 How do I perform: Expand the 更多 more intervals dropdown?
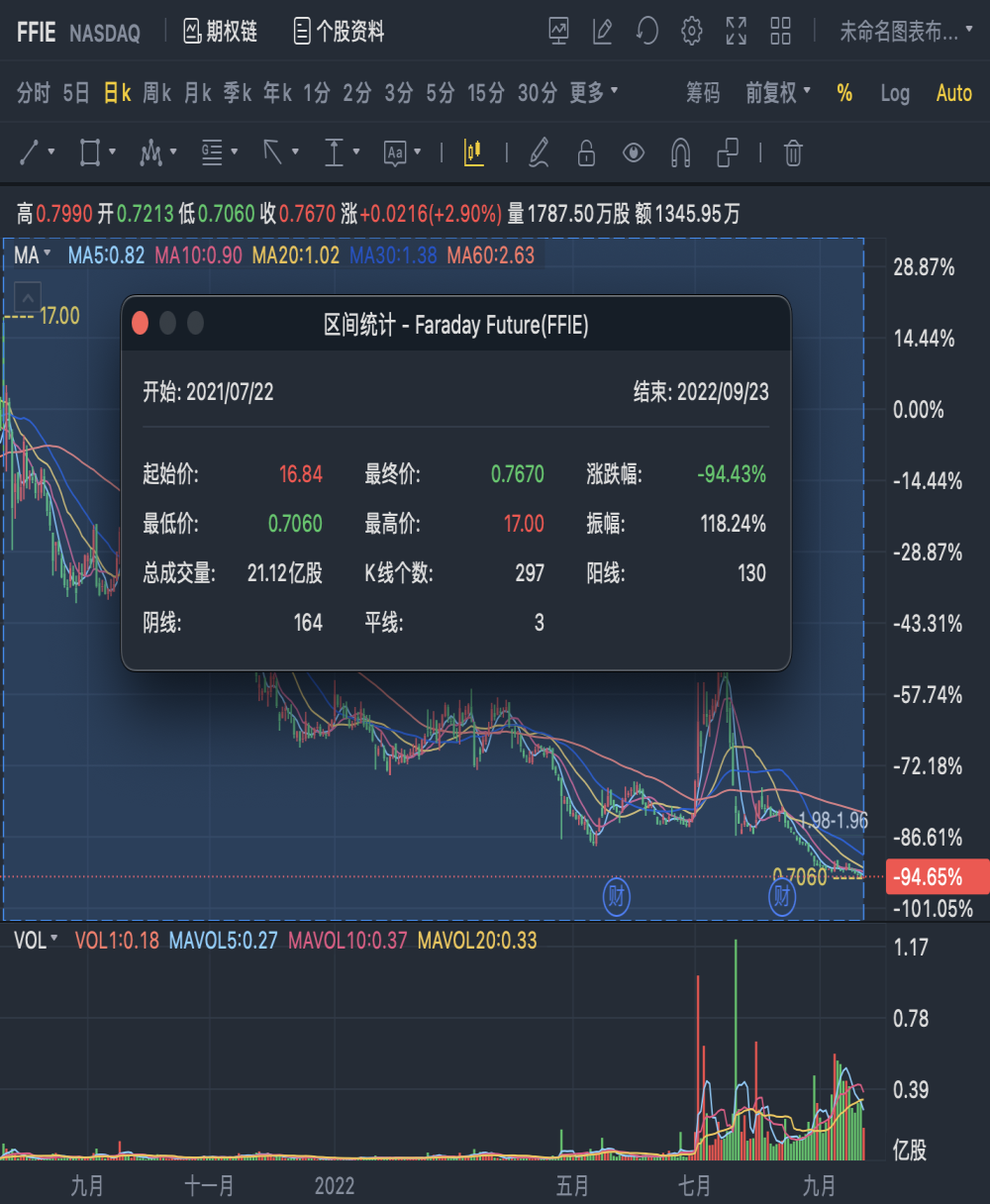[x=594, y=93]
